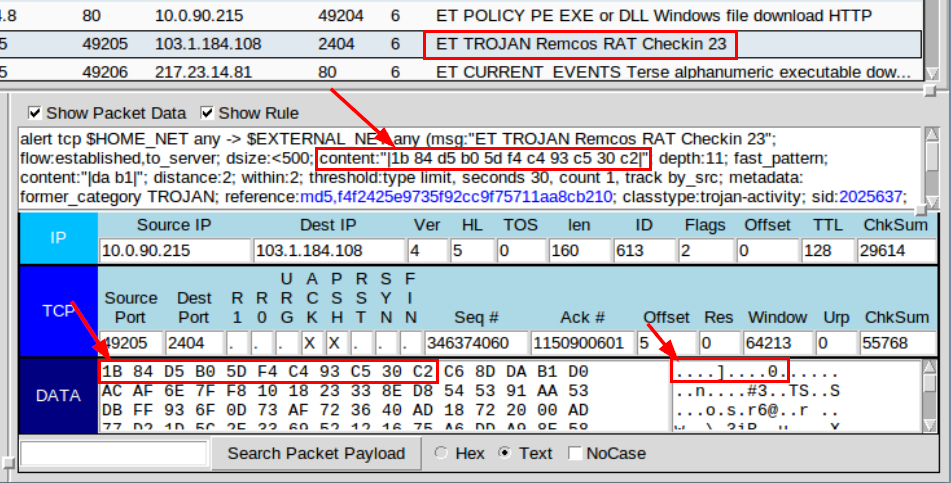Screen dimensions: 951x483
Task: Select the ET TROJAN Remcos RAT Checkin row
Action: pyautogui.click(x=461, y=44)
